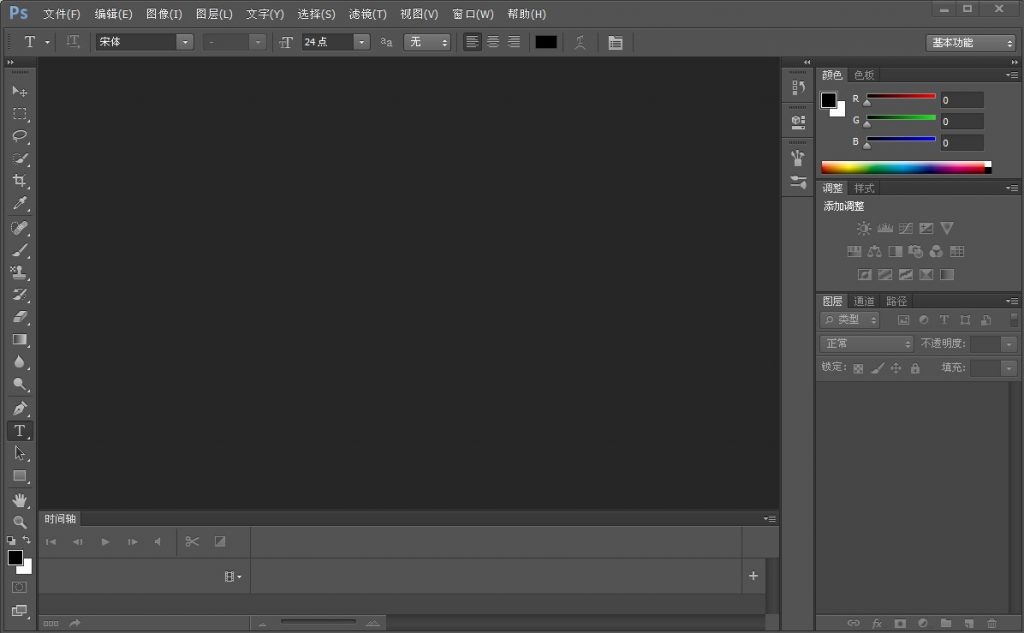
Task: Toggle the text orientation button
Action: [x=73, y=42]
